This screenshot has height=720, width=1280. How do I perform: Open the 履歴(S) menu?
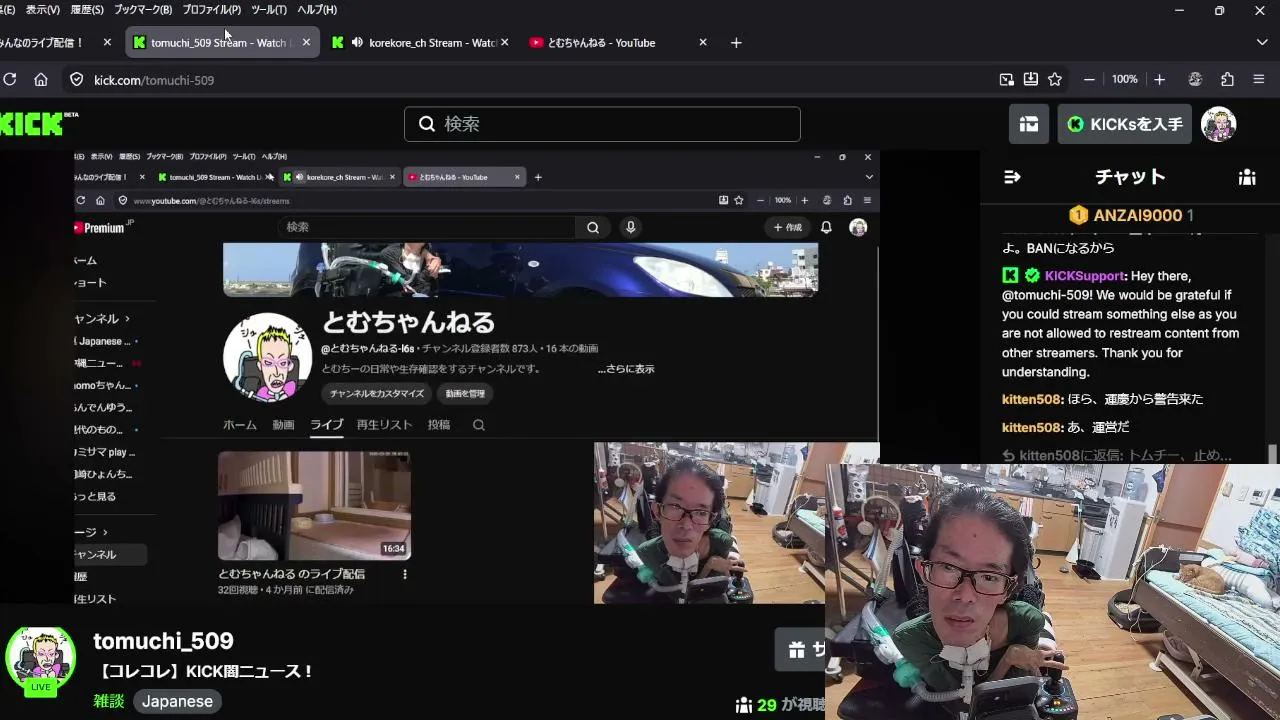pyautogui.click(x=87, y=9)
